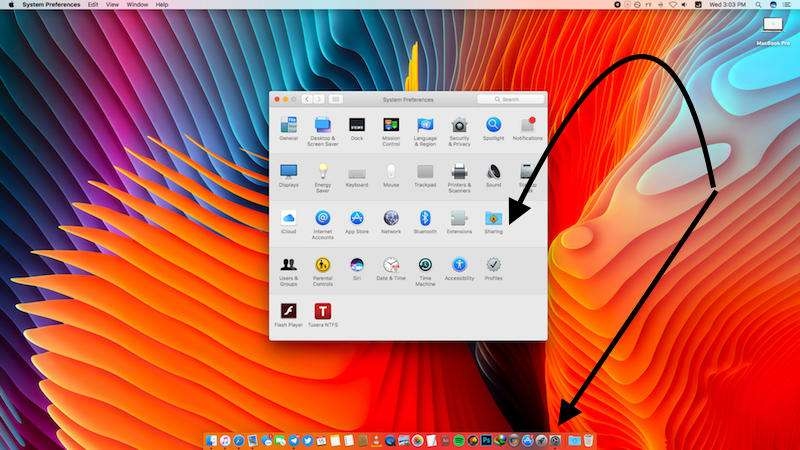Open the Network preference pane
This screenshot has height=450, width=800.
click(x=391, y=218)
